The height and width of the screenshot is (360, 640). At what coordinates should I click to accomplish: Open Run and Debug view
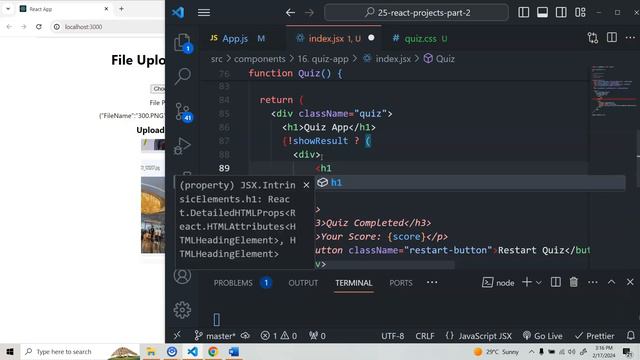(x=182, y=146)
